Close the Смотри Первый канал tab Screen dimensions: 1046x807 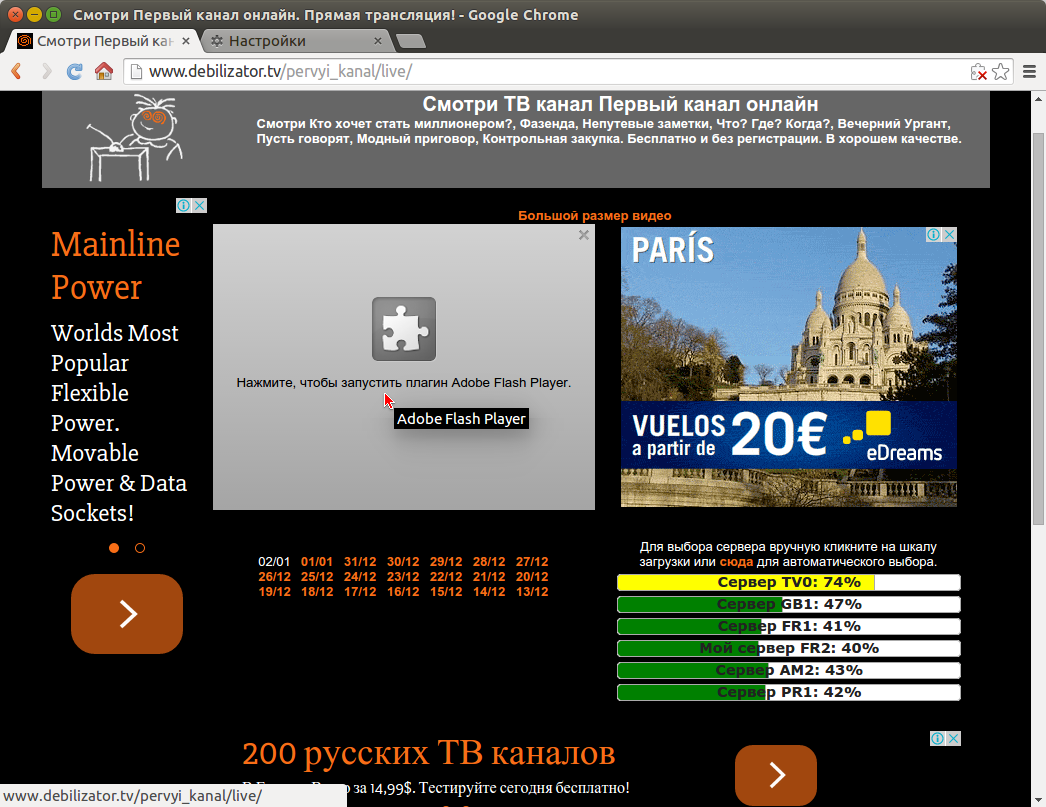point(186,41)
